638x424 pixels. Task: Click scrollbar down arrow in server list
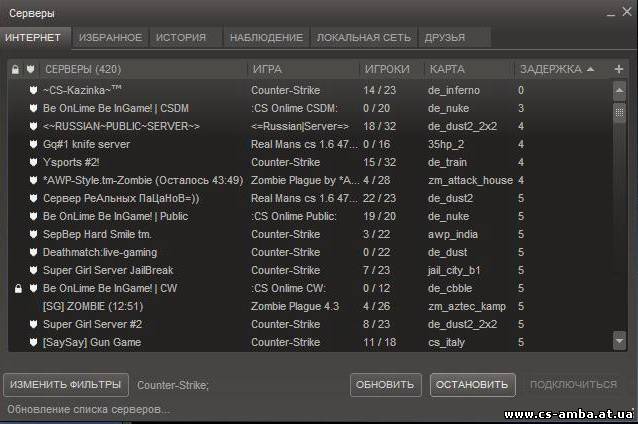(619, 341)
